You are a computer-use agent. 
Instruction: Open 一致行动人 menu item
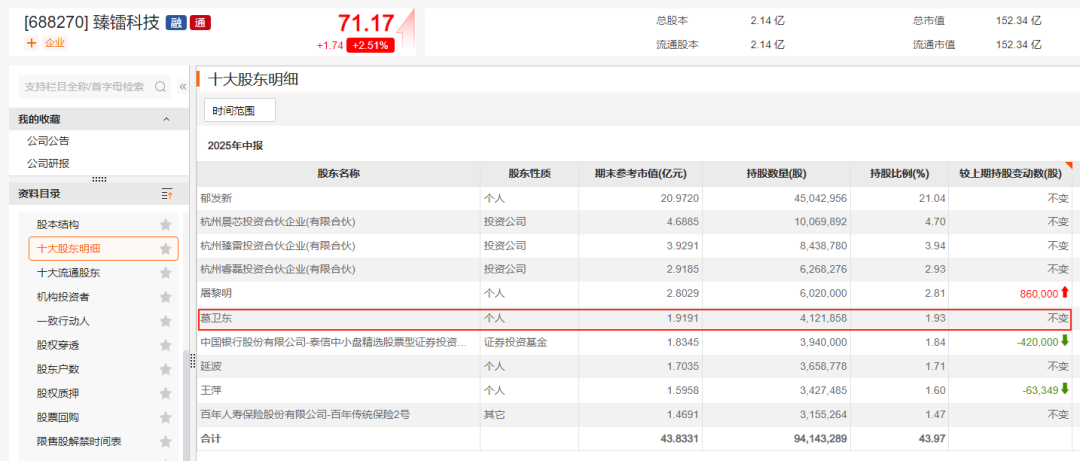click(x=63, y=321)
